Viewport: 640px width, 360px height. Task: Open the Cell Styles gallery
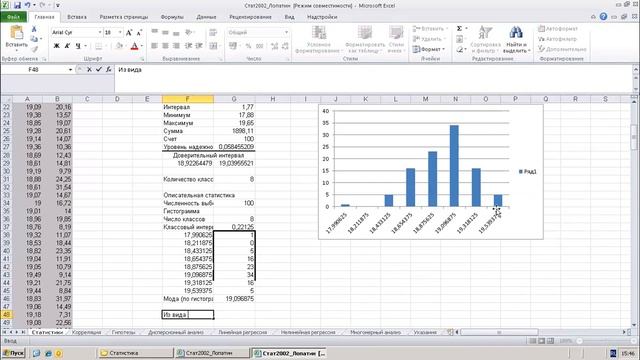pos(396,39)
